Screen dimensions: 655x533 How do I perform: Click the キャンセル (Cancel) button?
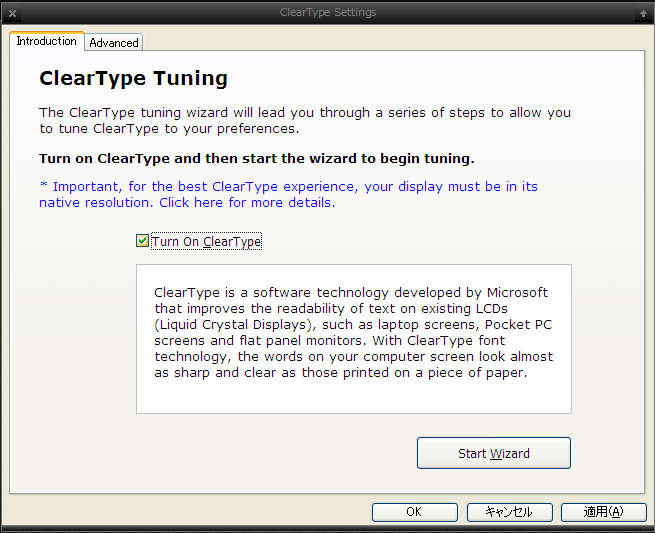coord(509,512)
